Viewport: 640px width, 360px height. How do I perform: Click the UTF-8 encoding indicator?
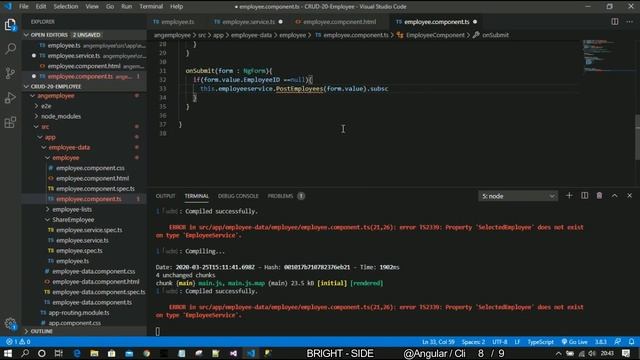pyautogui.click(x=500, y=342)
